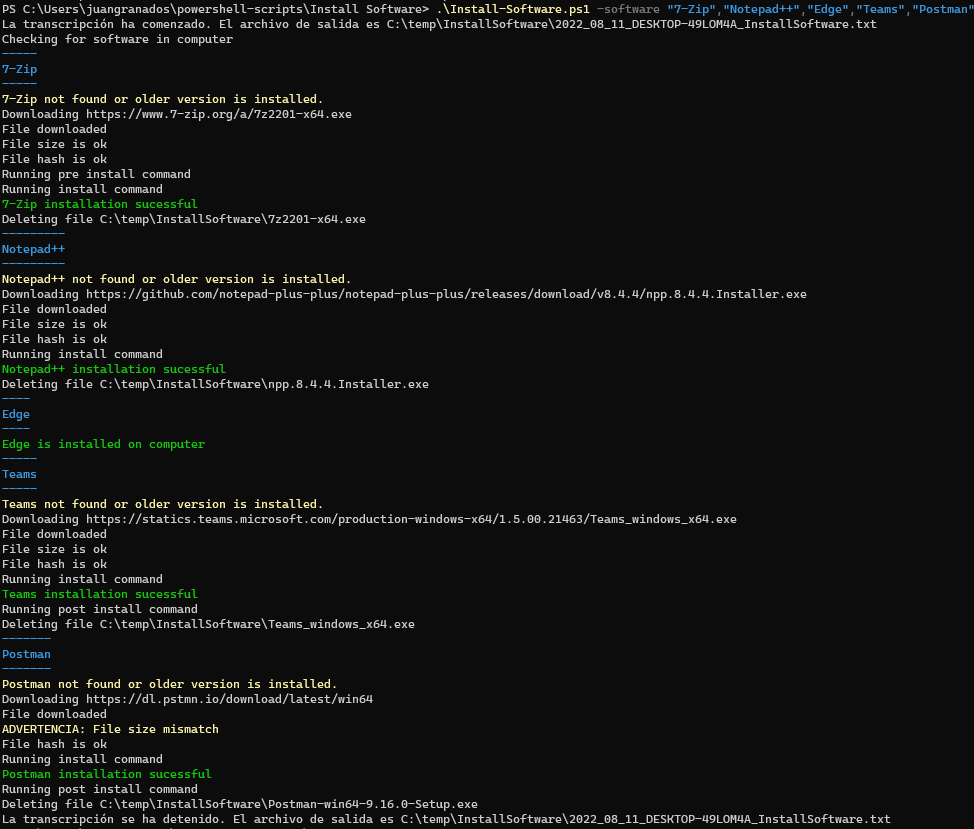Click '7-Zip installation sucessful' green line
The width and height of the screenshot is (974, 829).
click(99, 204)
